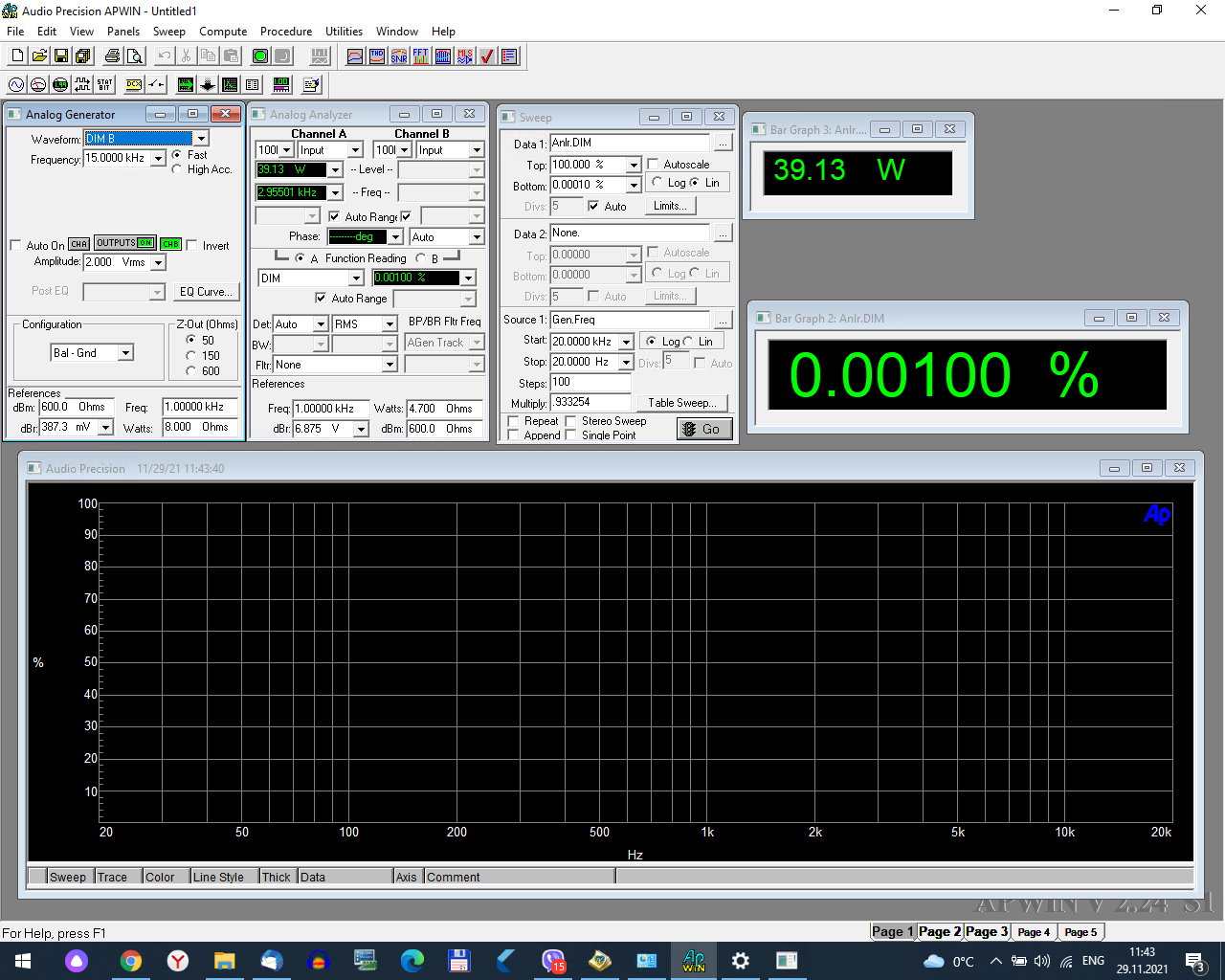This screenshot has width=1225, height=980.
Task: Click the THD quick-test icon
Action: (x=377, y=56)
